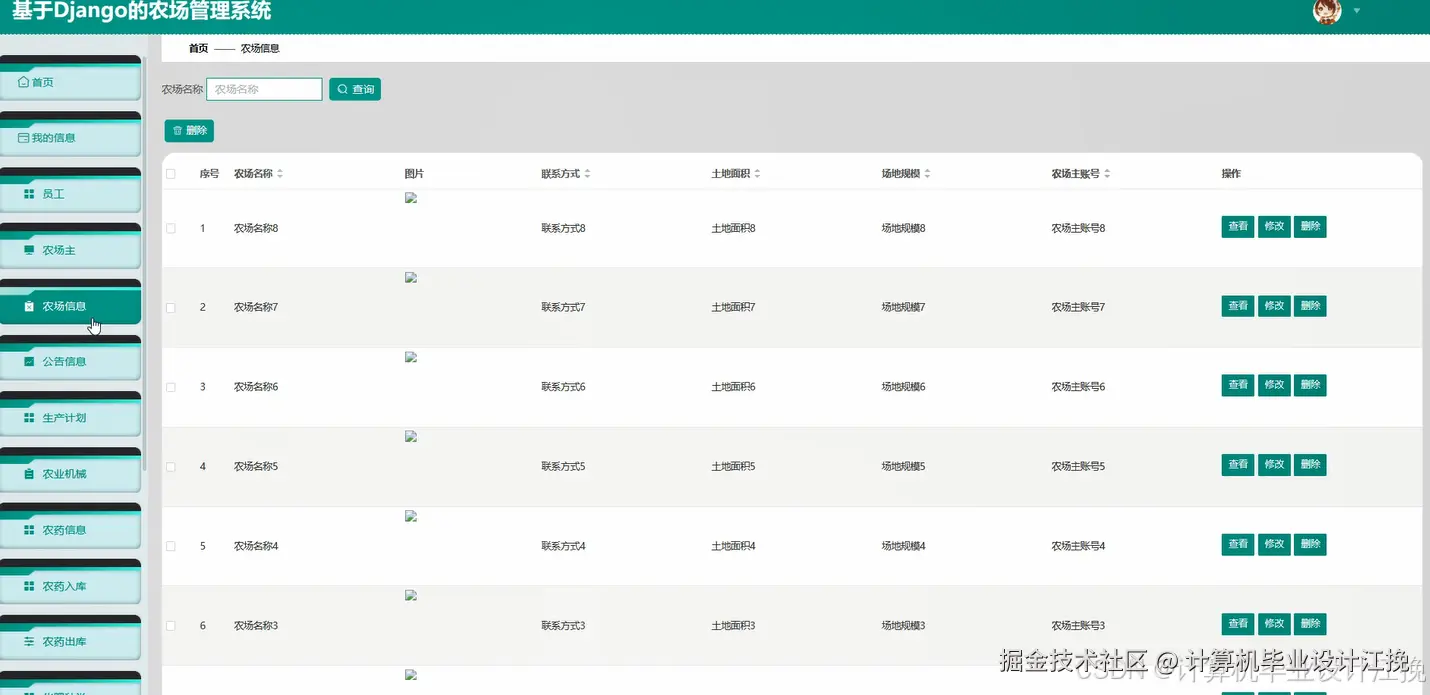The image size is (1430, 695).
Task: Check the checkbox for row 农场名称5
Action: tap(171, 467)
